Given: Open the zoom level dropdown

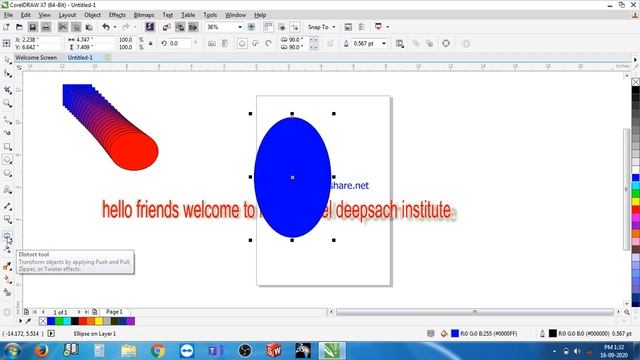Looking at the screenshot, I should (240, 27).
